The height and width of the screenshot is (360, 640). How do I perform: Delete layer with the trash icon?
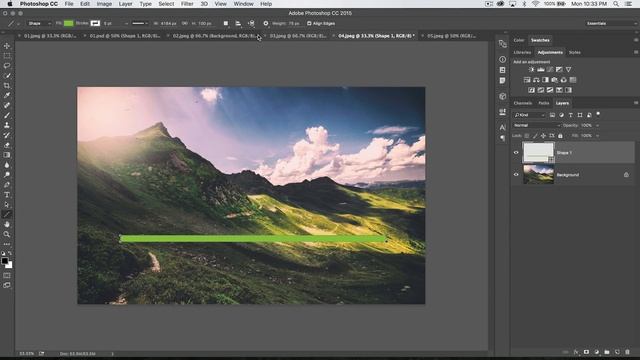click(x=627, y=352)
